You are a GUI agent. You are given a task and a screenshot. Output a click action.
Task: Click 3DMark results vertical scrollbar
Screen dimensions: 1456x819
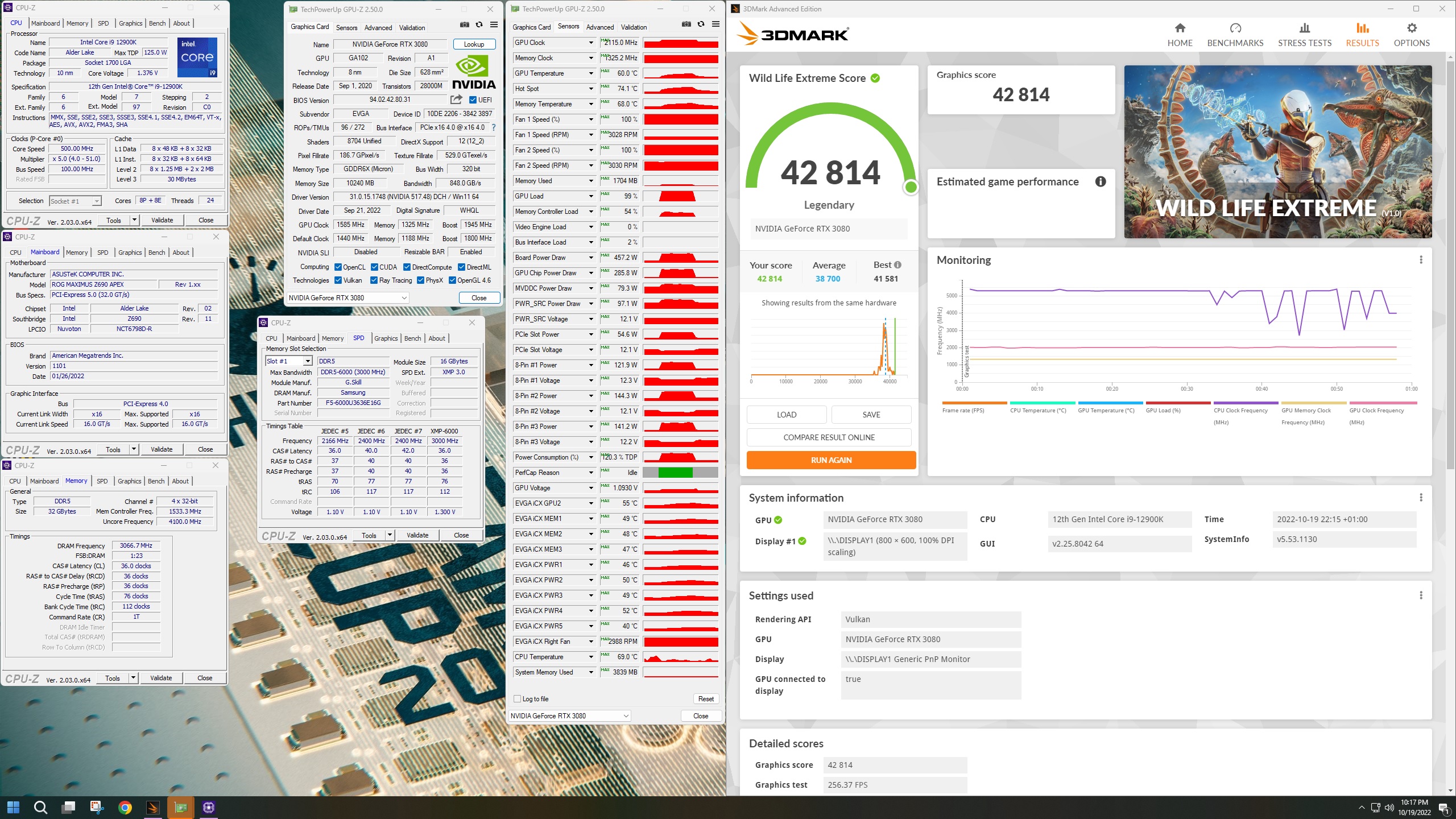pos(1450,264)
